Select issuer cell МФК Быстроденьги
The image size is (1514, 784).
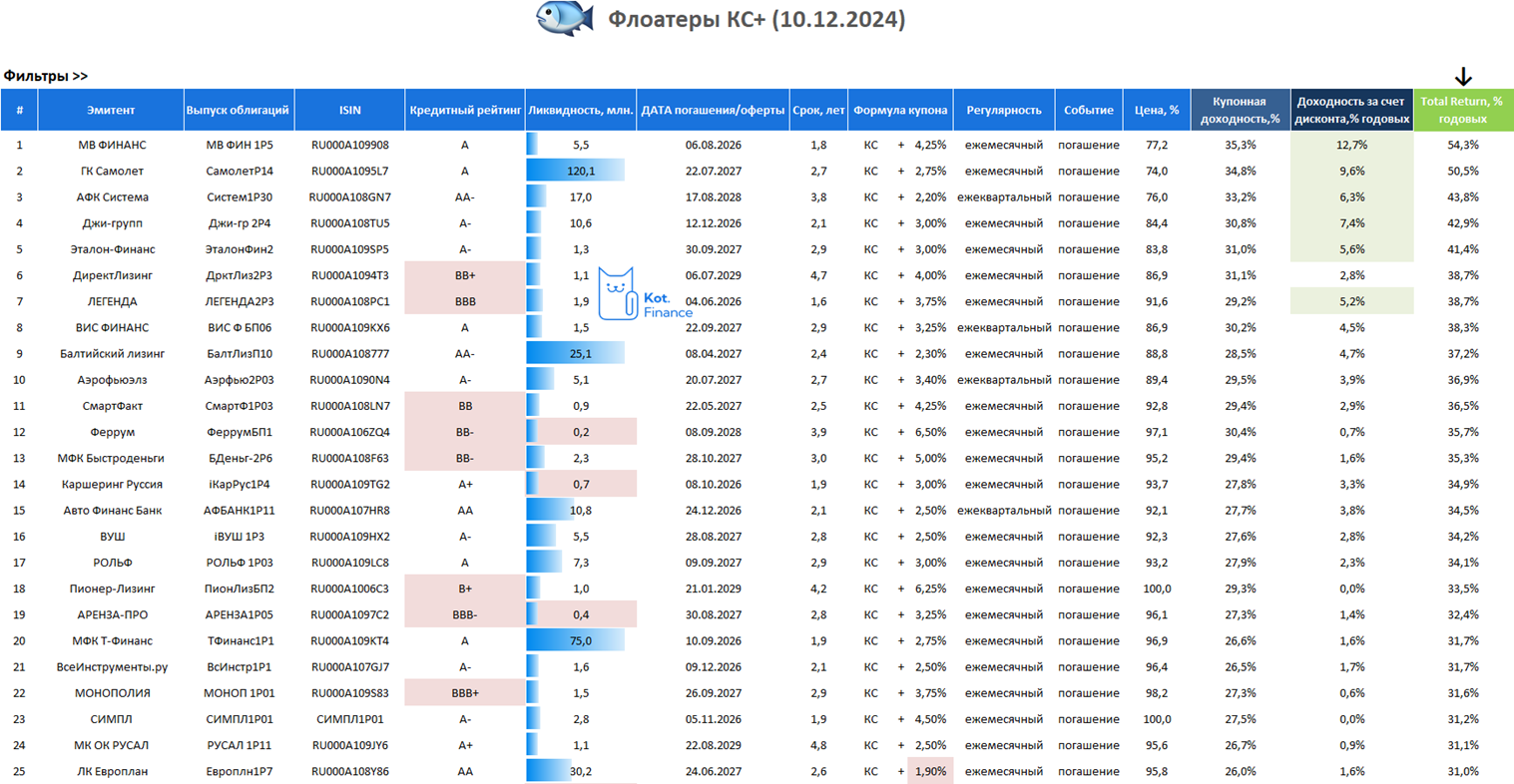click(111, 458)
